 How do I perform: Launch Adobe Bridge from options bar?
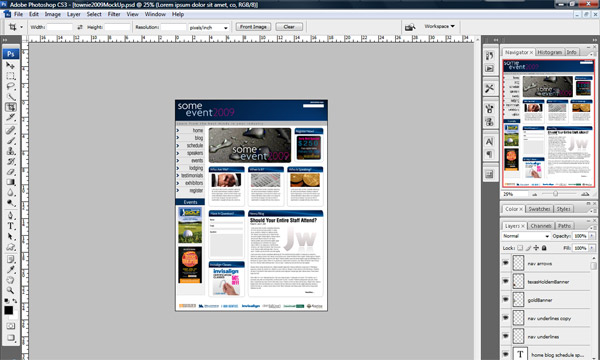pyautogui.click(x=410, y=27)
